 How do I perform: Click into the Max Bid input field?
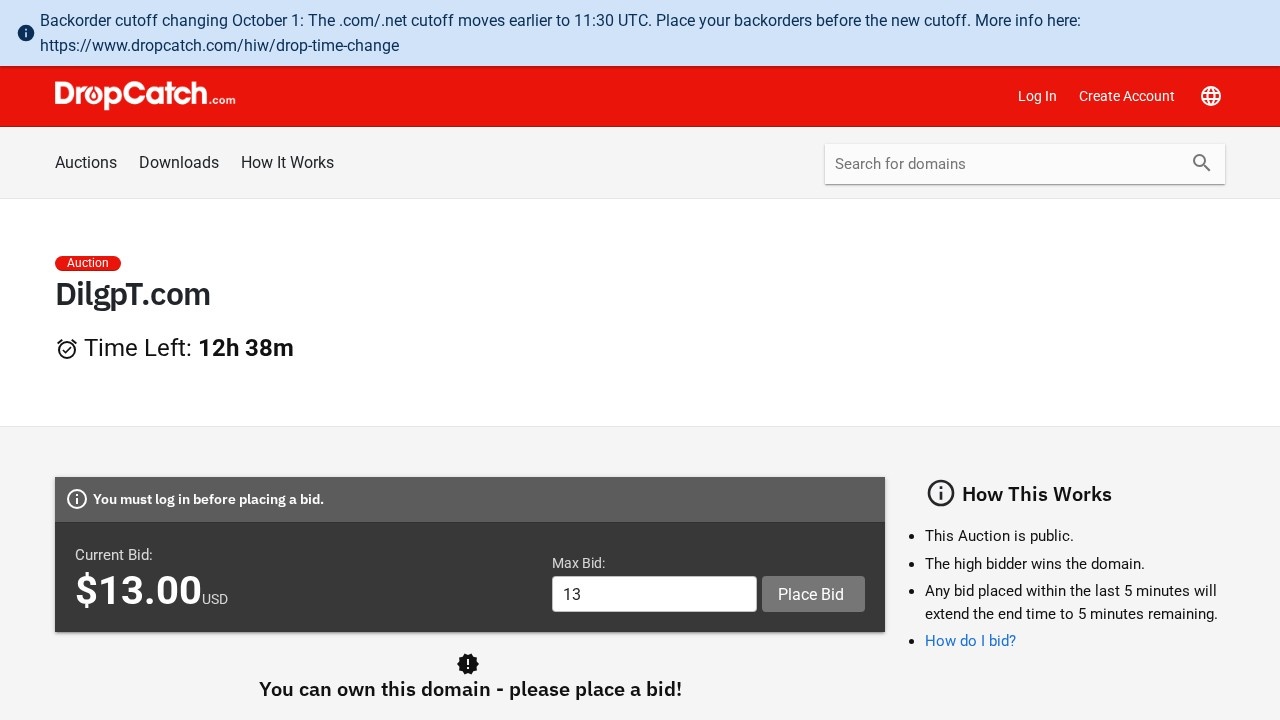coord(654,594)
